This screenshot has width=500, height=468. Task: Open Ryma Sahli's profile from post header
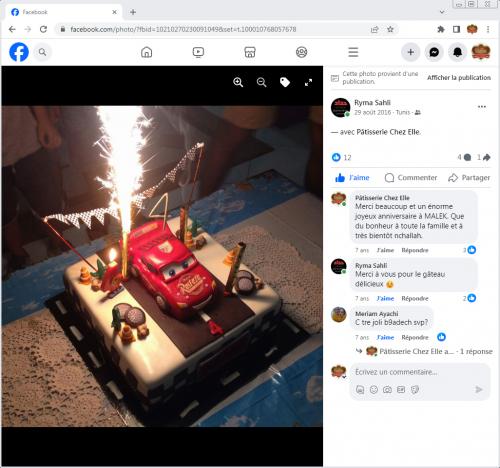(372, 102)
